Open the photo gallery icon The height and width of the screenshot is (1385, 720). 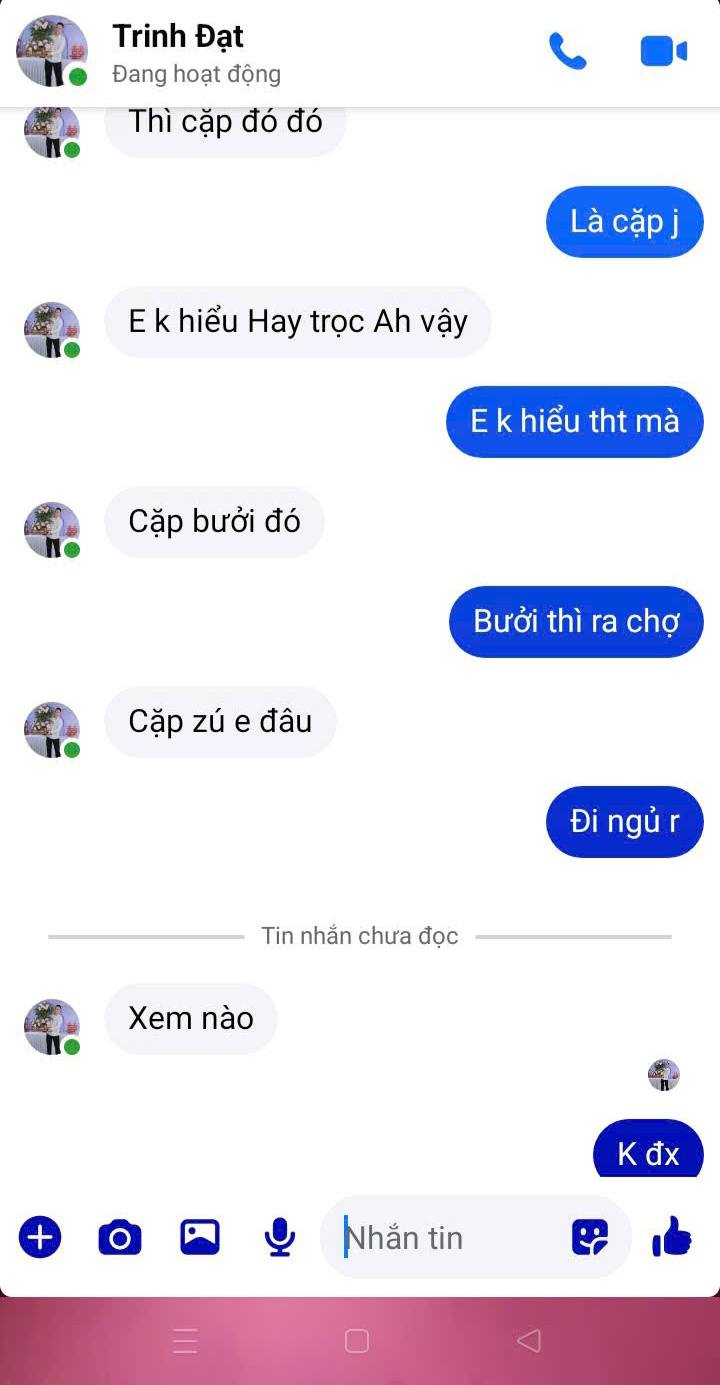tap(200, 1238)
